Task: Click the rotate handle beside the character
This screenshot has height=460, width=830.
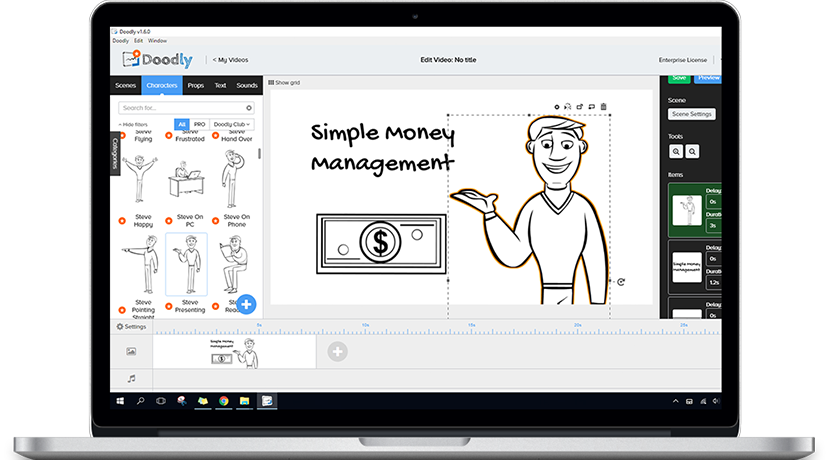Action: [621, 282]
